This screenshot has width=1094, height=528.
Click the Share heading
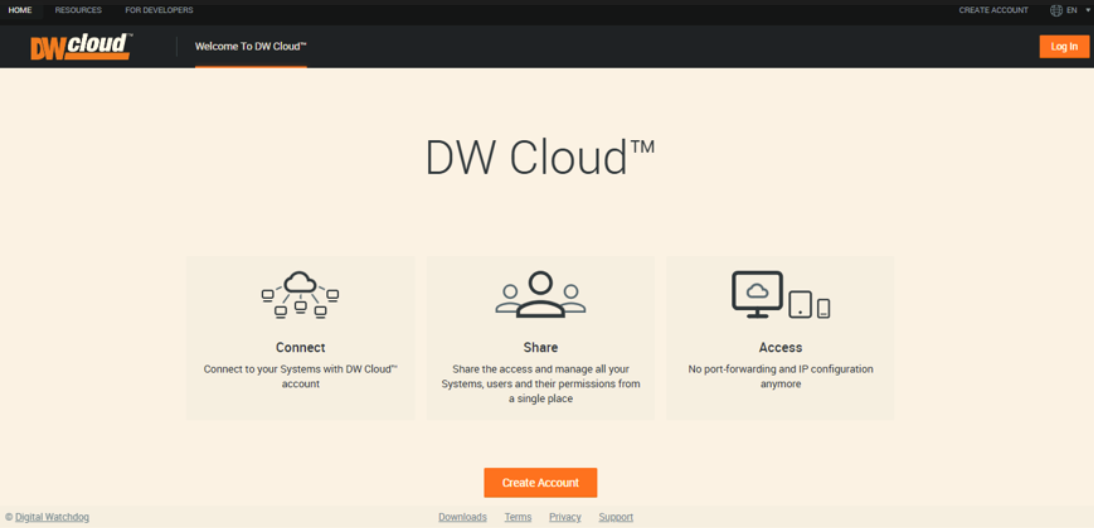[x=541, y=347]
